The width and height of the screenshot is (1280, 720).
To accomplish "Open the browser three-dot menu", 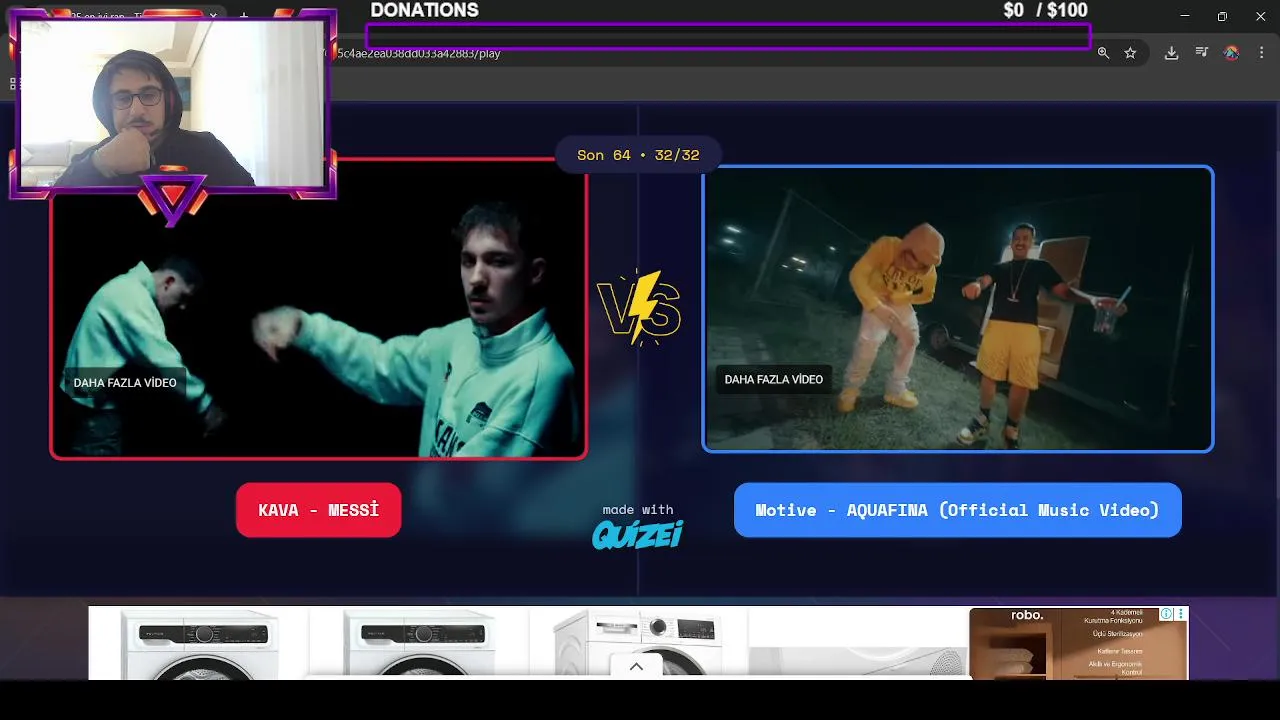I will (x=1262, y=53).
